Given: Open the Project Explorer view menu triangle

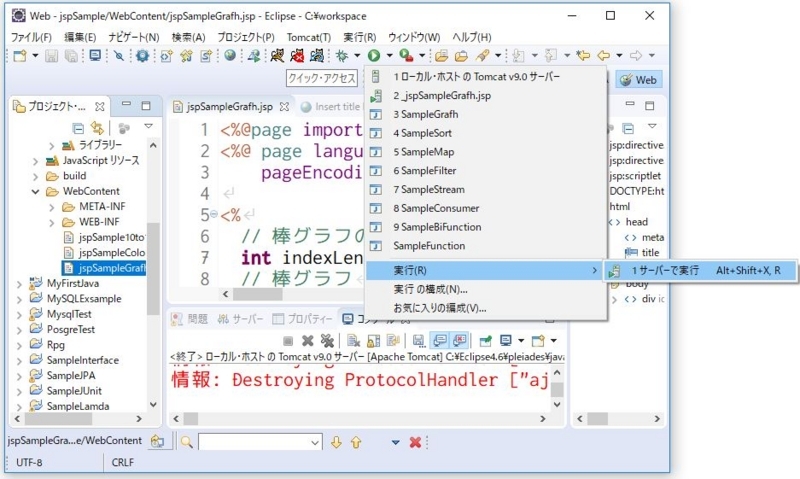Looking at the screenshot, I should pyautogui.click(x=148, y=126).
